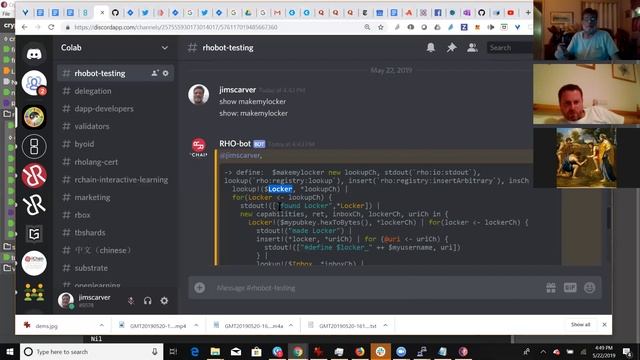640x360 pixels.
Task: Open the red R server icon
Action: [x=34, y=176]
